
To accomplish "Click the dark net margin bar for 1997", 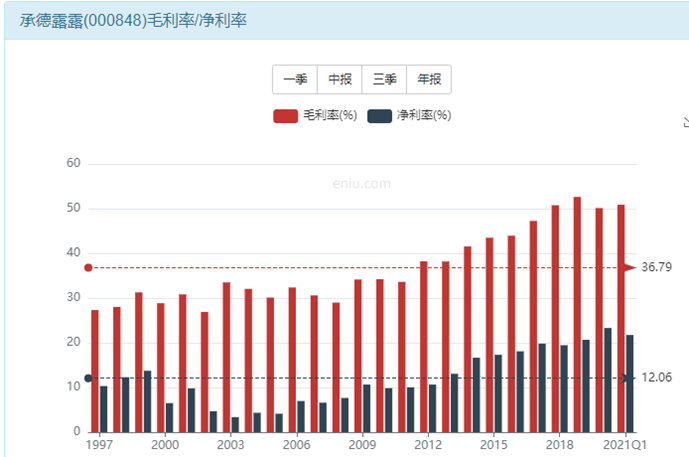I will (x=104, y=409).
